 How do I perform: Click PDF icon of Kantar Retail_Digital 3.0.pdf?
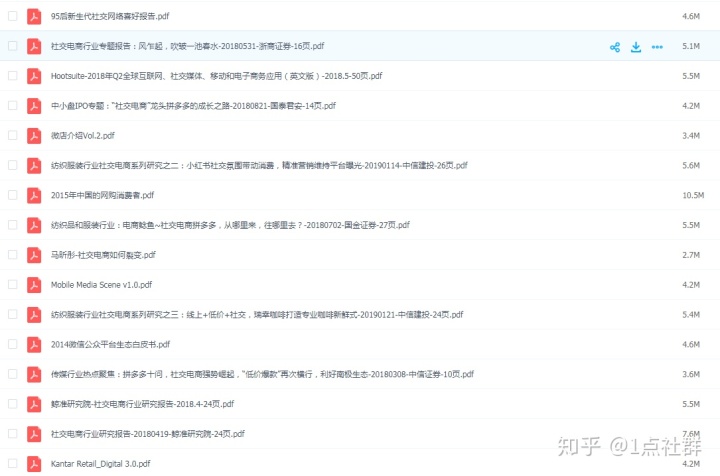(34, 464)
